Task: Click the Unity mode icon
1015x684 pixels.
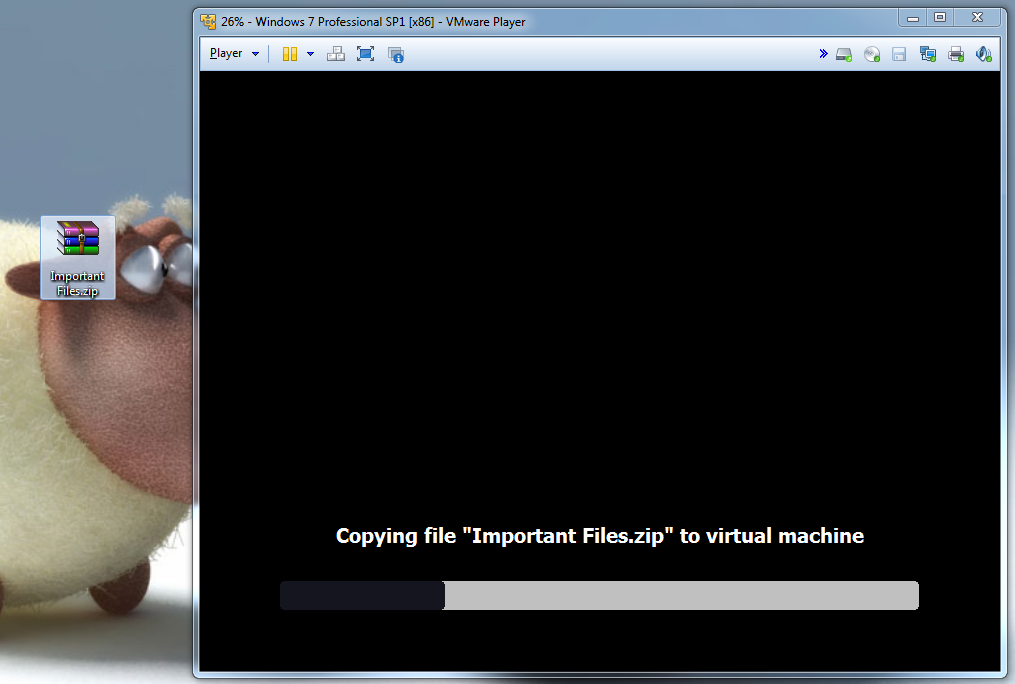Action: 396,54
